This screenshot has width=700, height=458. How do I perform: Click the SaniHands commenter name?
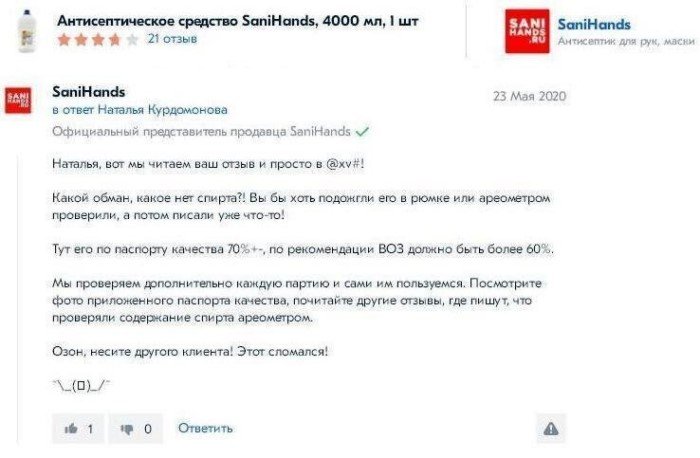tap(88, 92)
